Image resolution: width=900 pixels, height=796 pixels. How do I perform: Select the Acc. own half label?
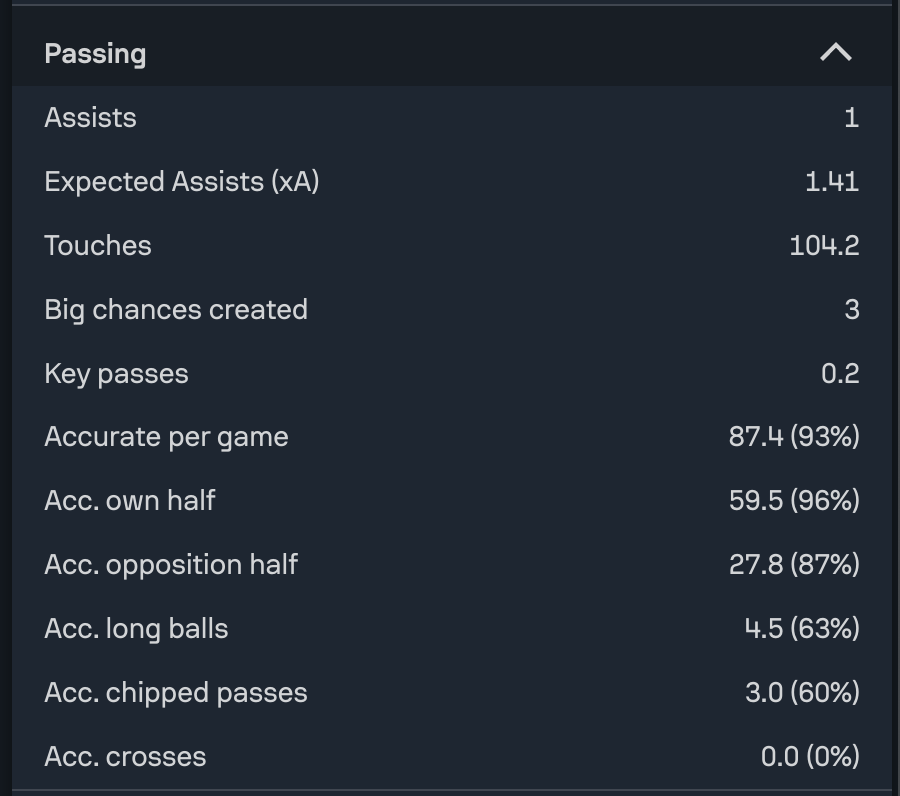[130, 501]
